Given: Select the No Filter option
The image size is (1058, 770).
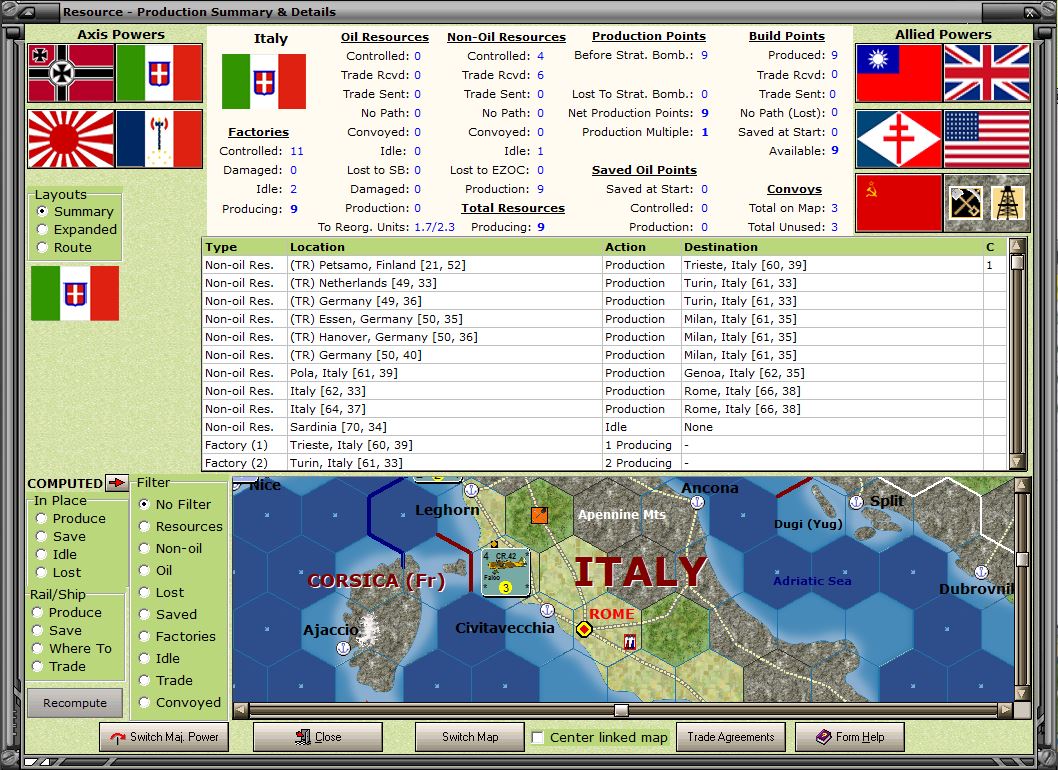Looking at the screenshot, I should pyautogui.click(x=175, y=504).
